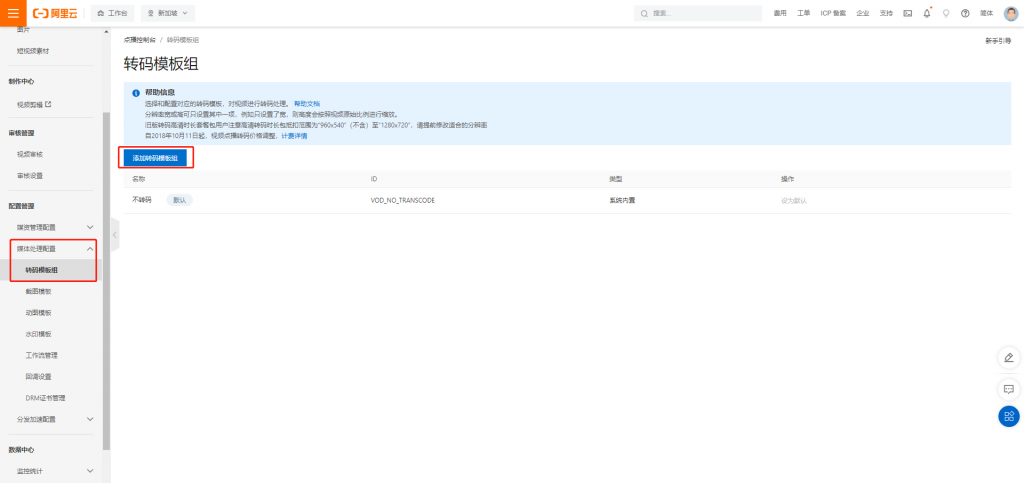Open the 支持 menu
This screenshot has width=1024, height=483.
point(886,13)
